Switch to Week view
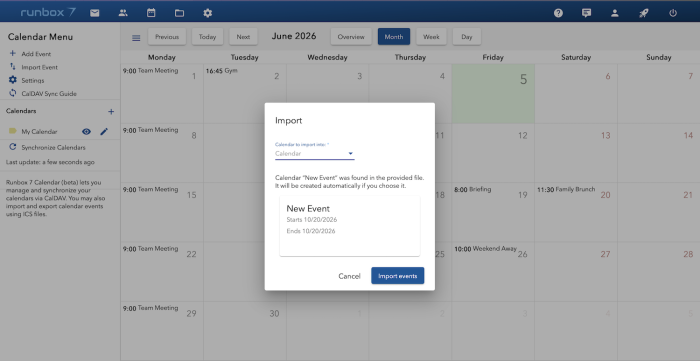Image resolution: width=700 pixels, height=361 pixels. click(431, 37)
